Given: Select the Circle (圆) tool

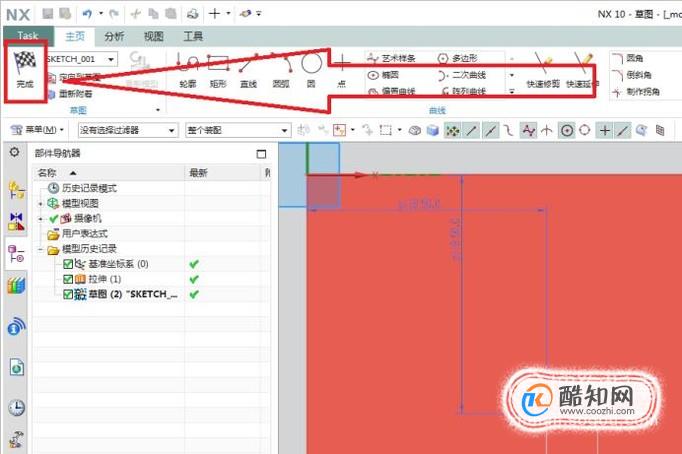Looking at the screenshot, I should tap(311, 70).
